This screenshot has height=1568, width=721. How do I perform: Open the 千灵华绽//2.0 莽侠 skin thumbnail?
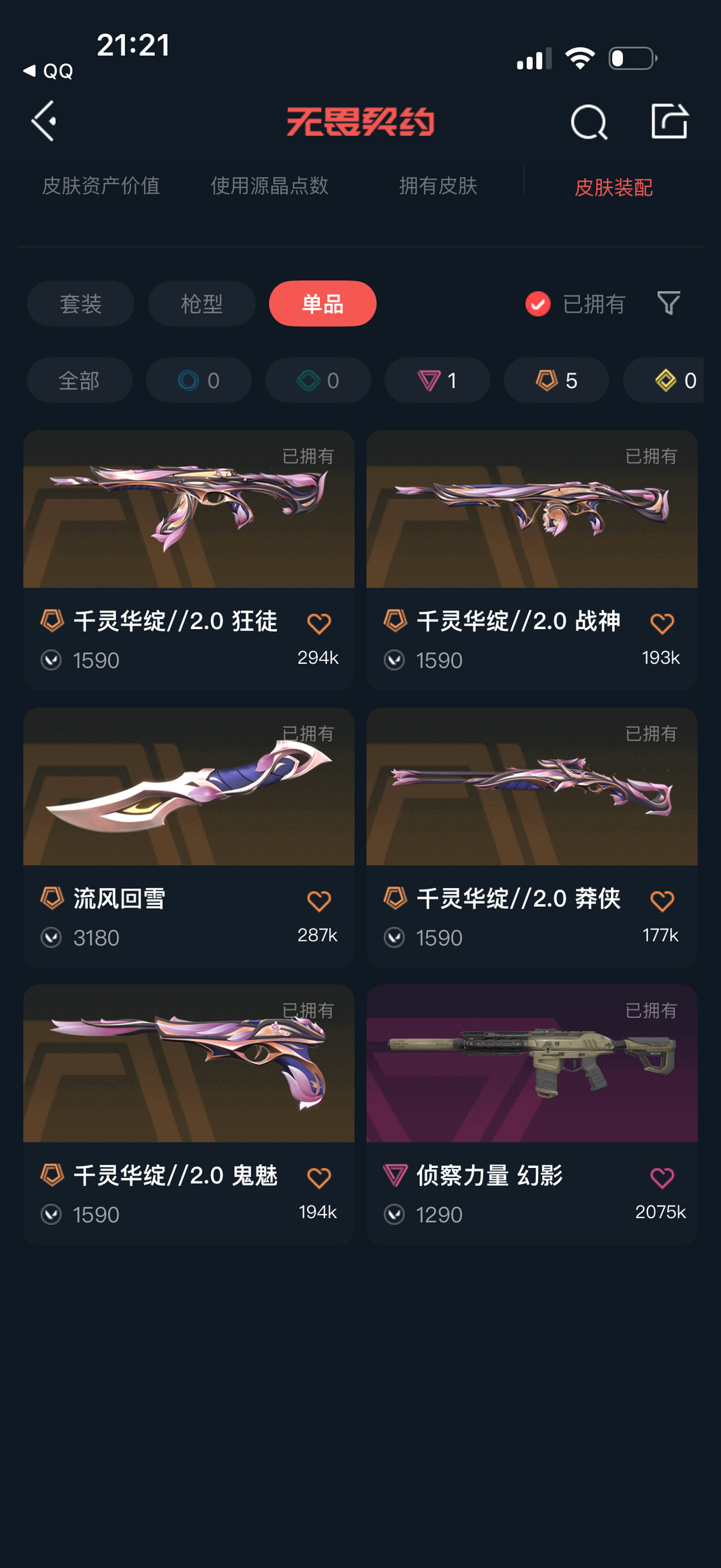coord(532,786)
